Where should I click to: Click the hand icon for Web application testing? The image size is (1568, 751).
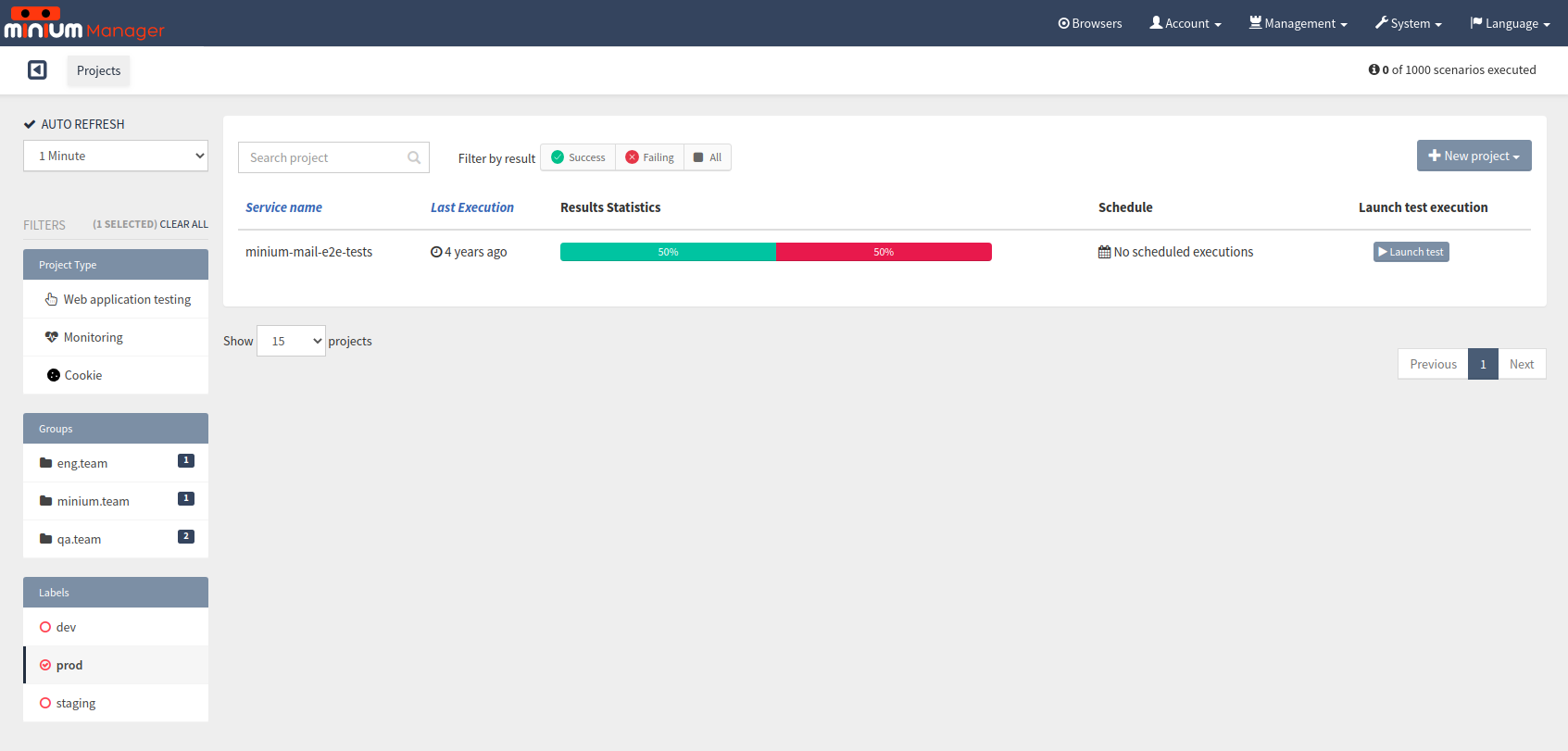tap(52, 299)
